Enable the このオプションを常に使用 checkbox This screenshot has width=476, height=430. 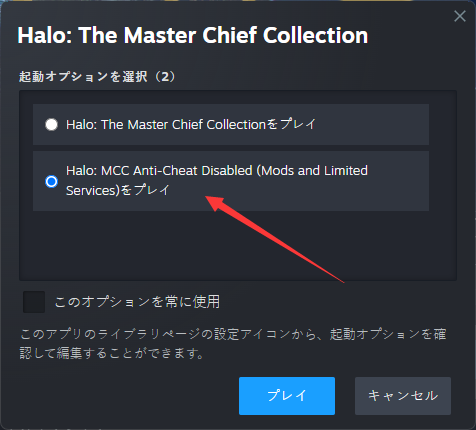(34, 302)
